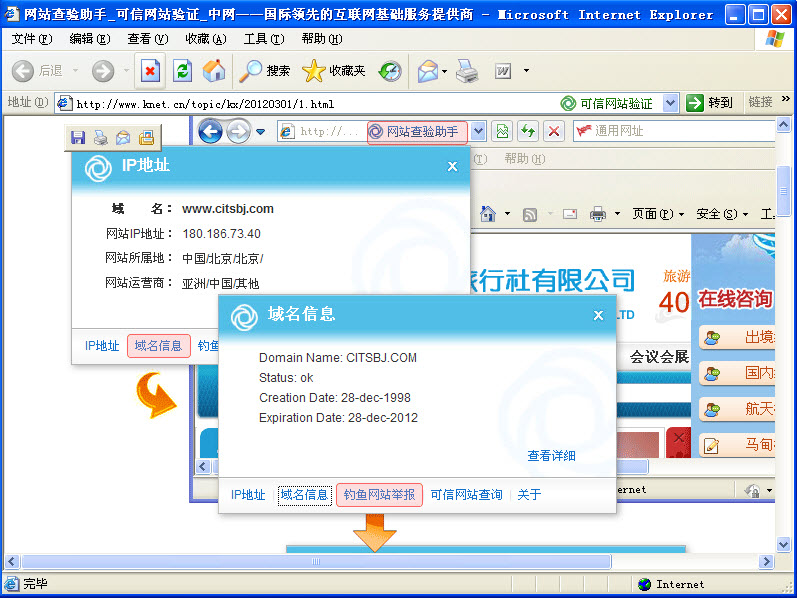Click 国内 consultation button in 在线咨询
This screenshot has width=797, height=598.
[737, 373]
